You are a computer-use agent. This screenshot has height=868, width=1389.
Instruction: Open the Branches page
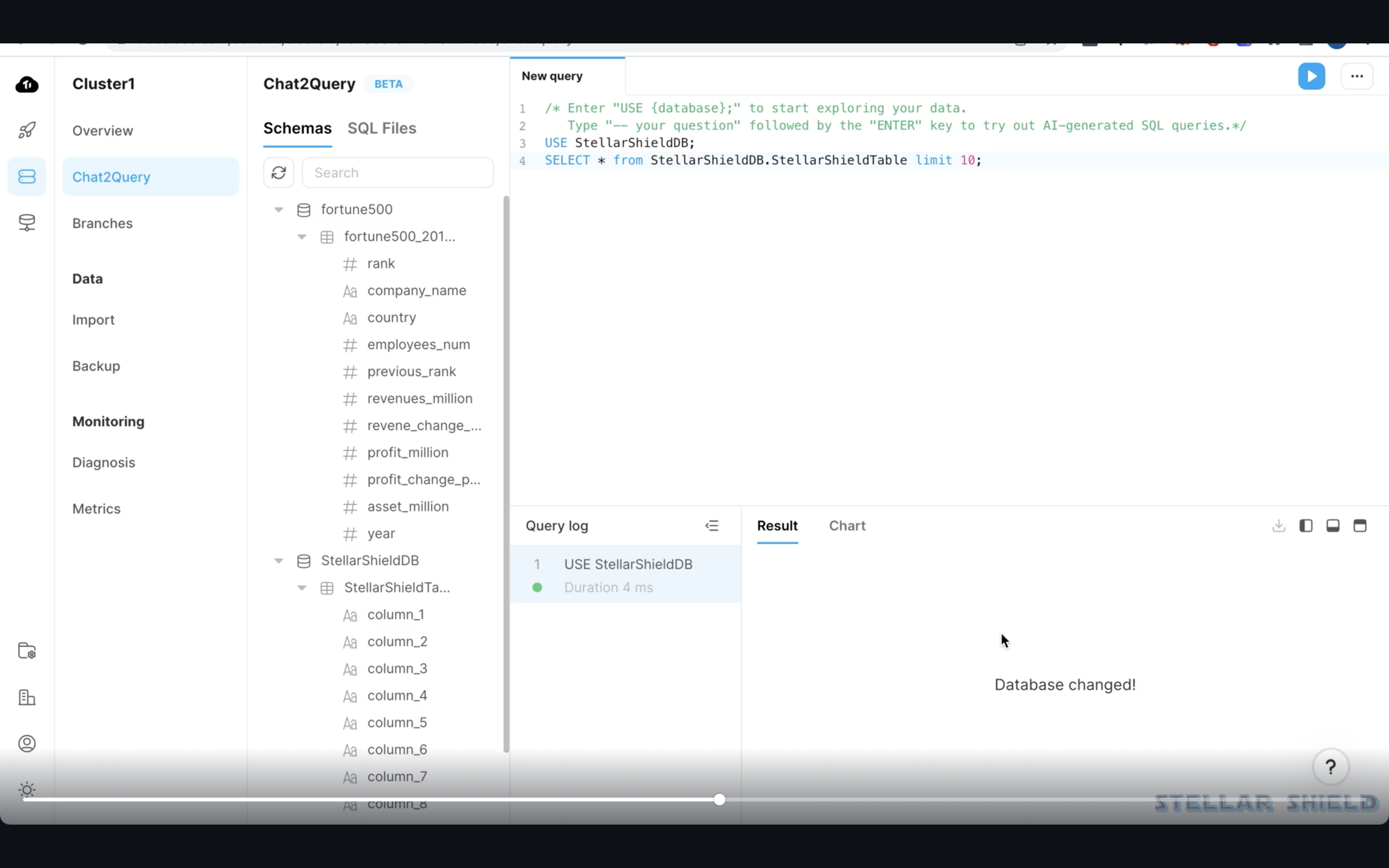pyautogui.click(x=102, y=223)
